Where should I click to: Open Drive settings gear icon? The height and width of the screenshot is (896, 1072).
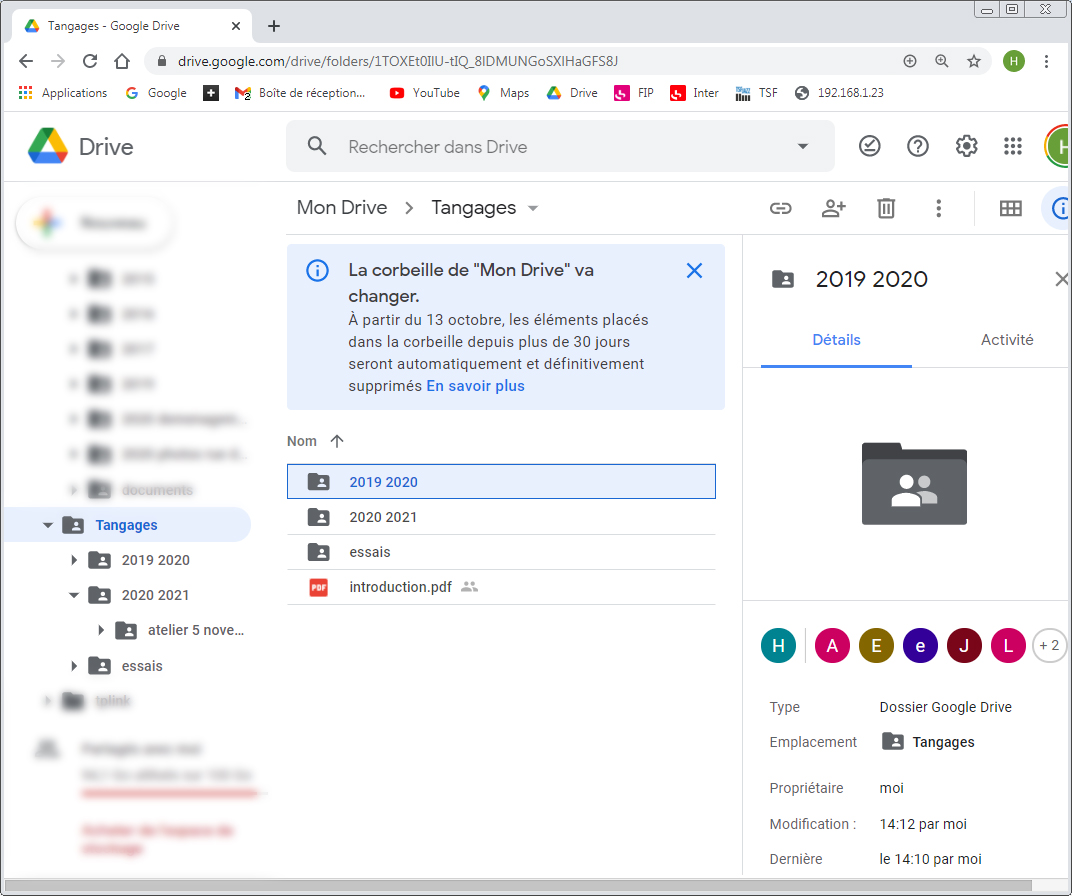[x=966, y=146]
